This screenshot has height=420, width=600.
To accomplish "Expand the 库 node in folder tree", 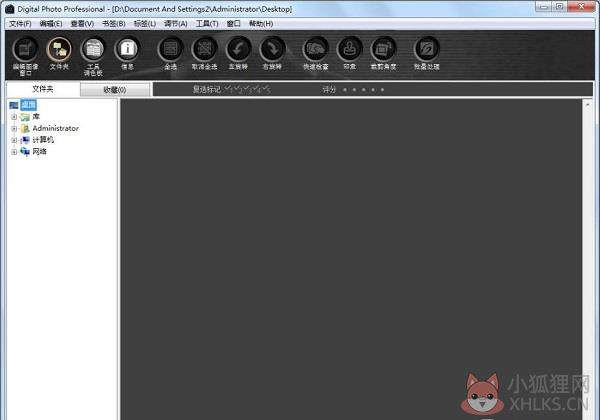I will point(14,117).
